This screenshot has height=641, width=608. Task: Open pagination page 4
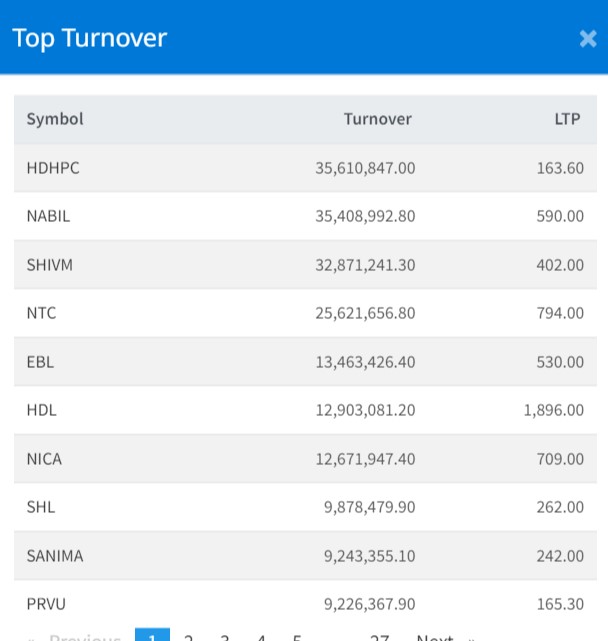261,636
